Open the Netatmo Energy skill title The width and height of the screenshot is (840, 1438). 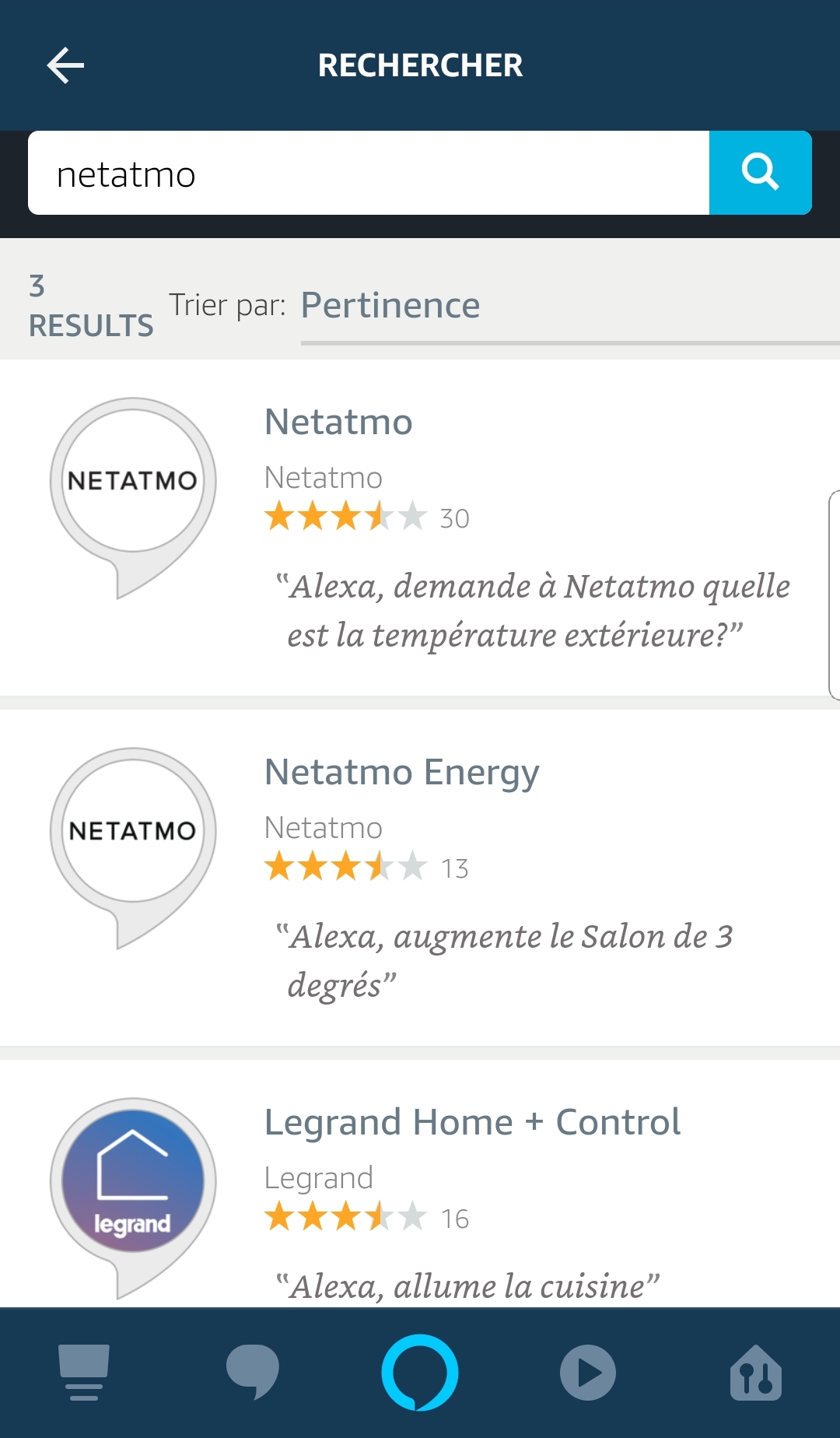coord(401,773)
